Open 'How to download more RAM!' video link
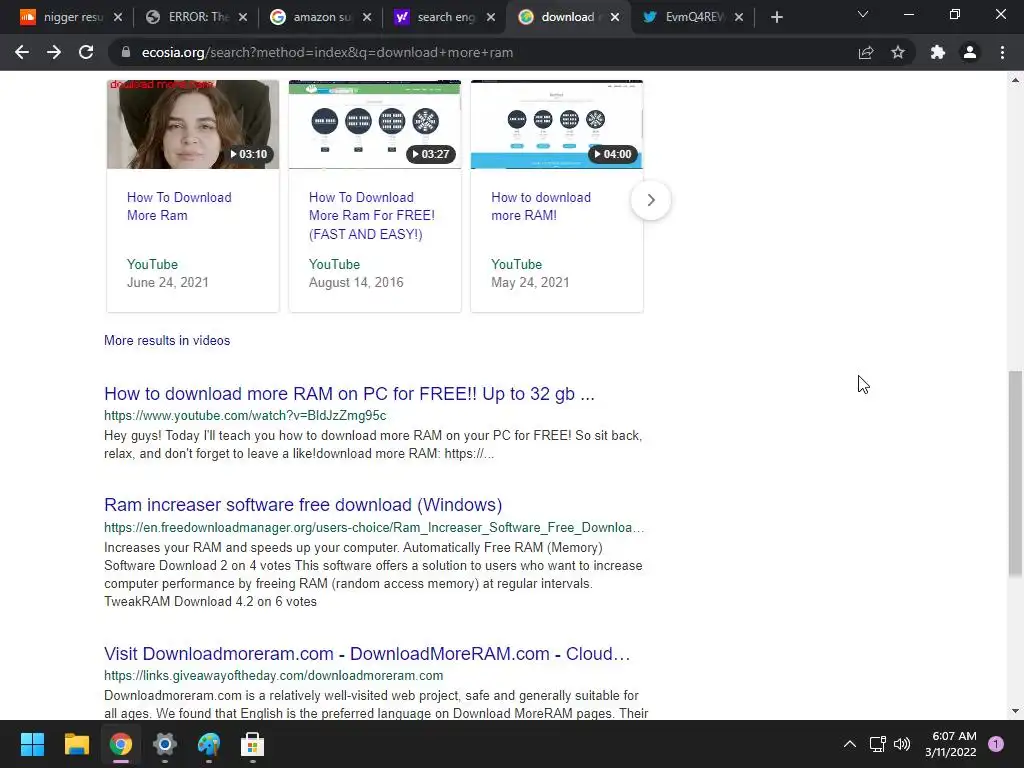Viewport: 1024px width, 768px height. pos(541,206)
